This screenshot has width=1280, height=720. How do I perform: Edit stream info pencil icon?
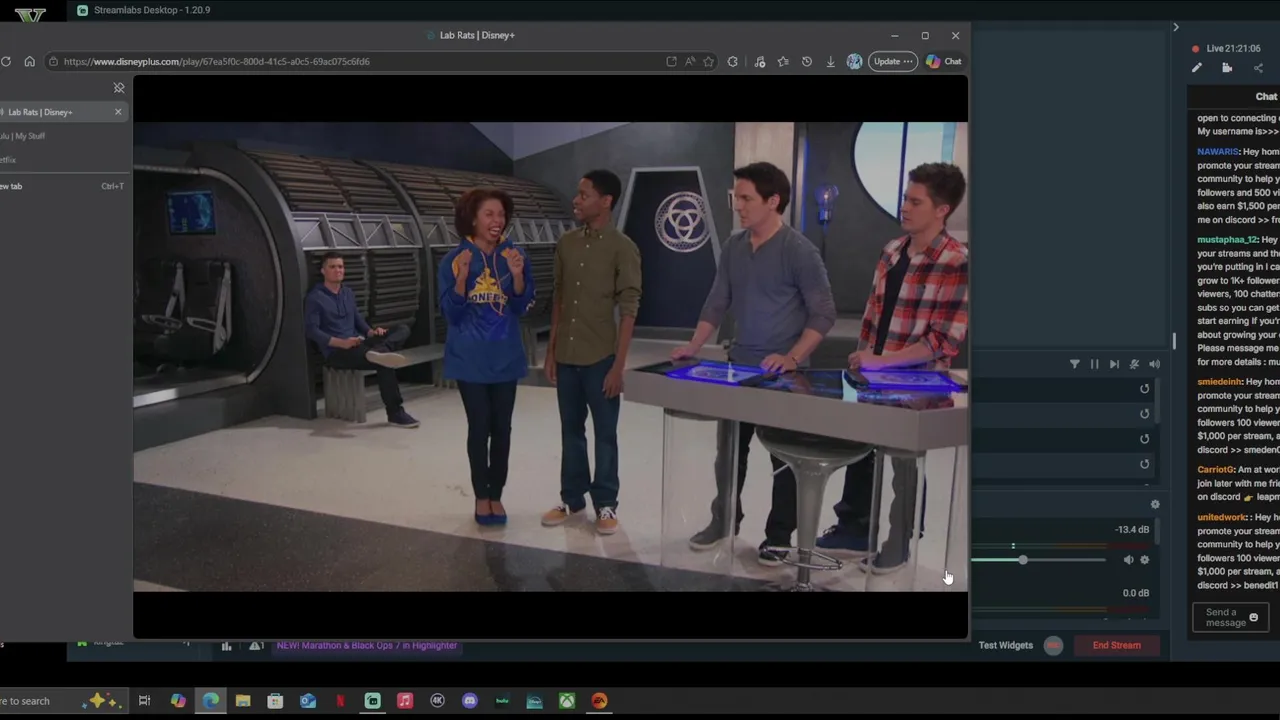pos(1197,68)
